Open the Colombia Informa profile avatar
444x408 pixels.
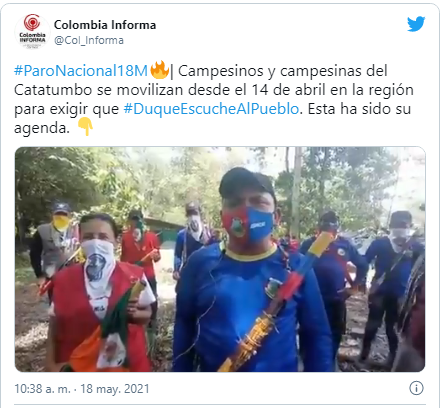coord(32,32)
